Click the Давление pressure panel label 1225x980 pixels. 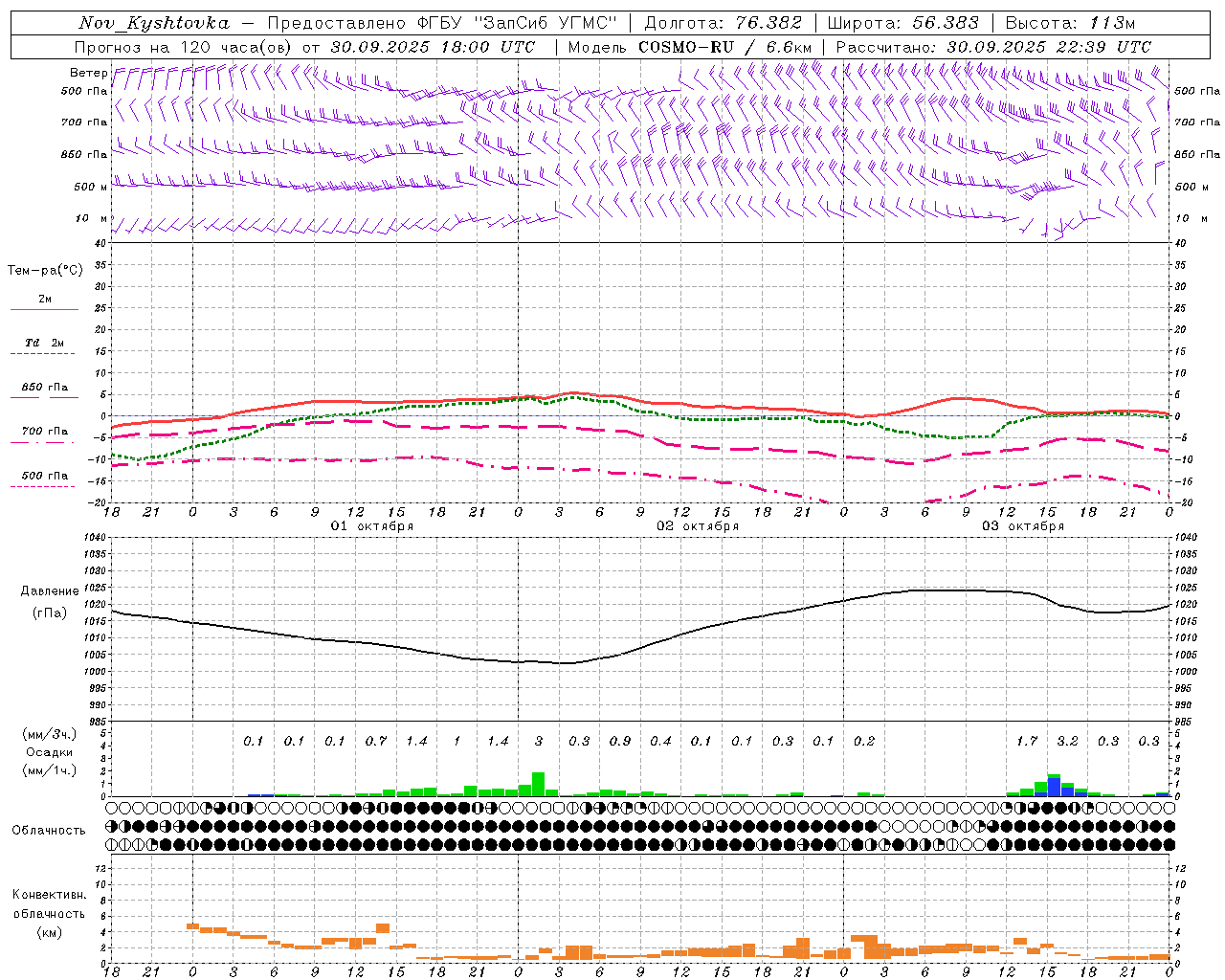(x=50, y=591)
